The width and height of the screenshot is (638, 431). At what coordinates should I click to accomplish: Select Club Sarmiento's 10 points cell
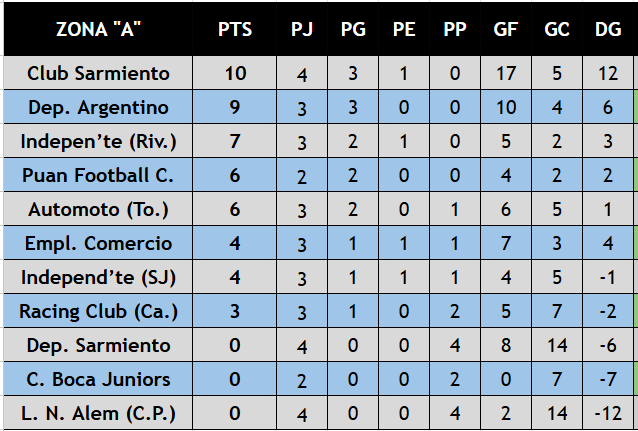coord(235,73)
